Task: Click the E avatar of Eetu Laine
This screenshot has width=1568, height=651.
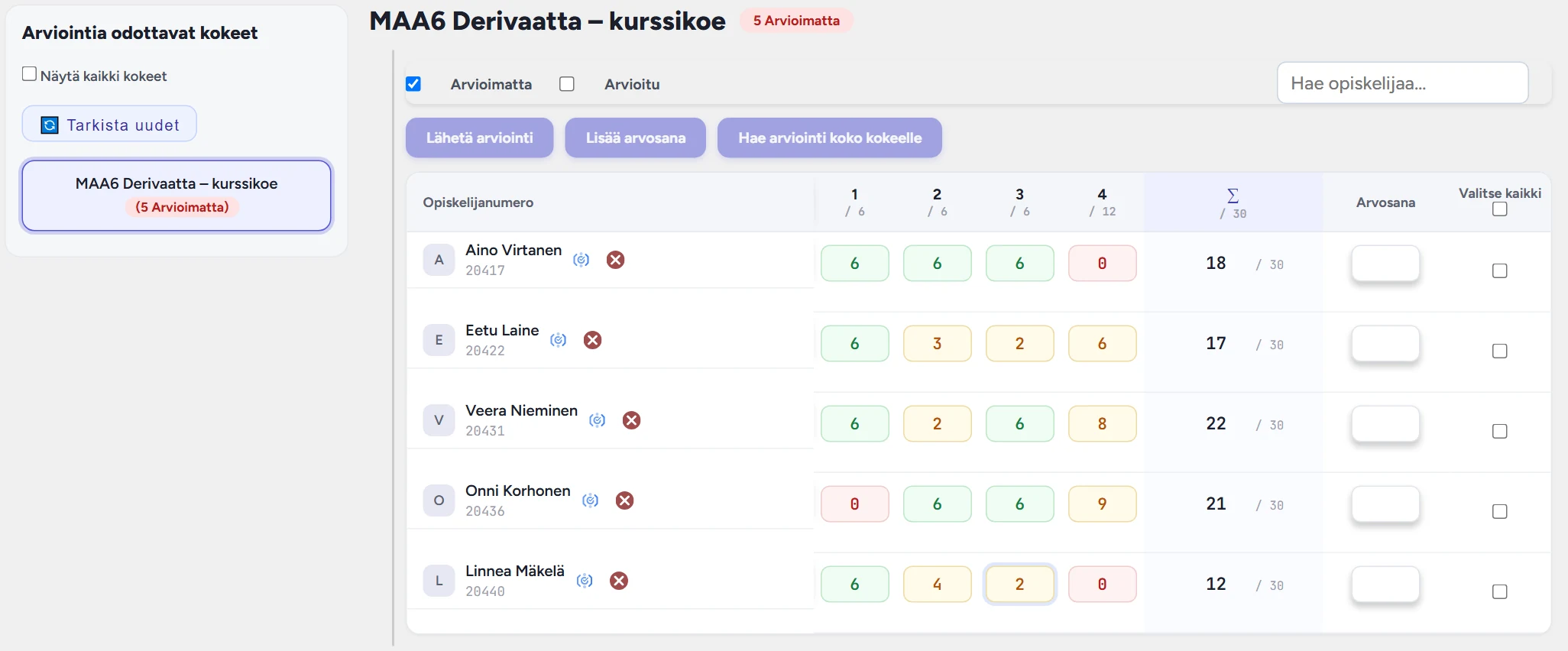Action: (439, 340)
